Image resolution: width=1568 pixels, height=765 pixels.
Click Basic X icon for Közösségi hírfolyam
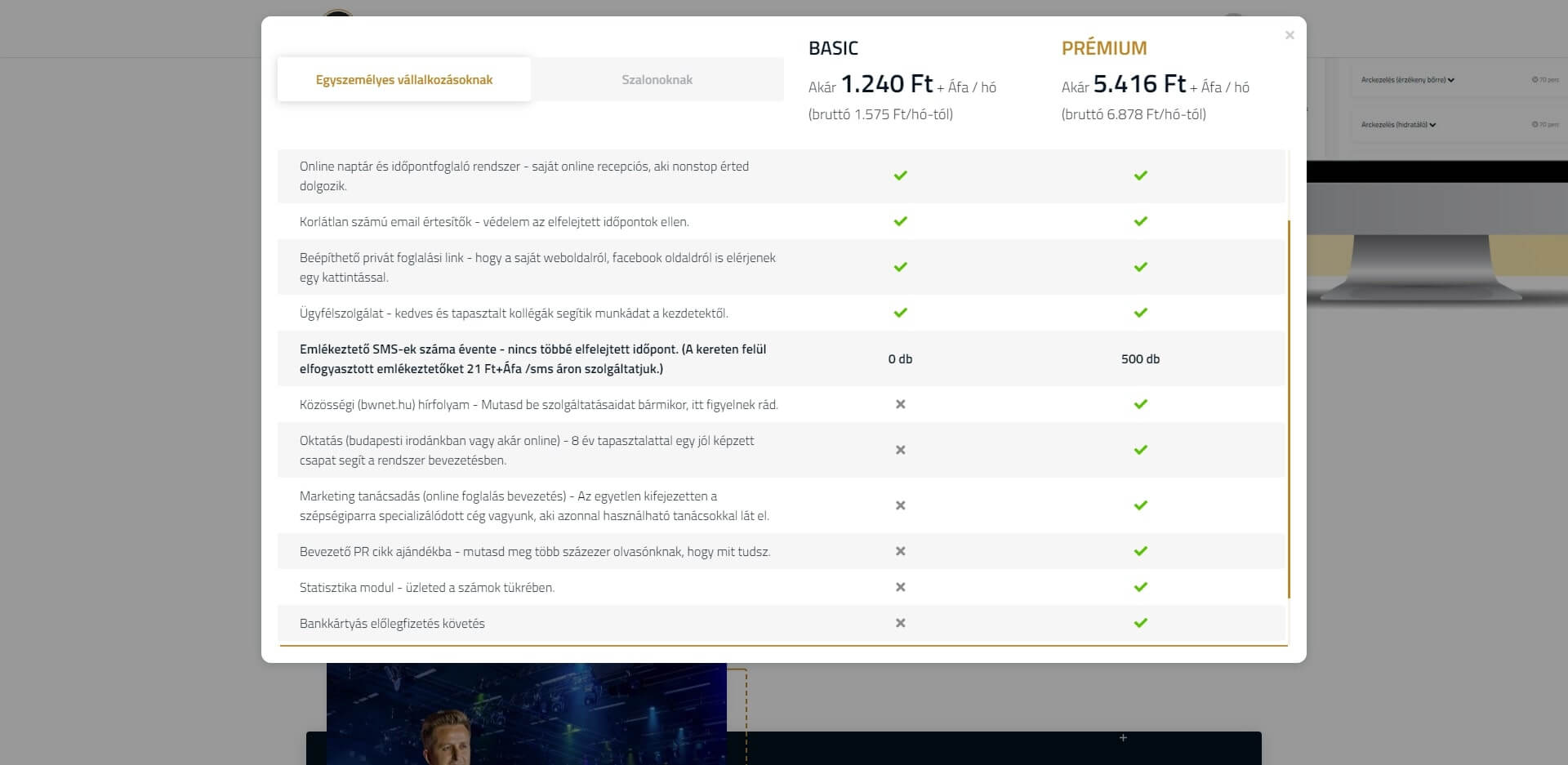[900, 404]
